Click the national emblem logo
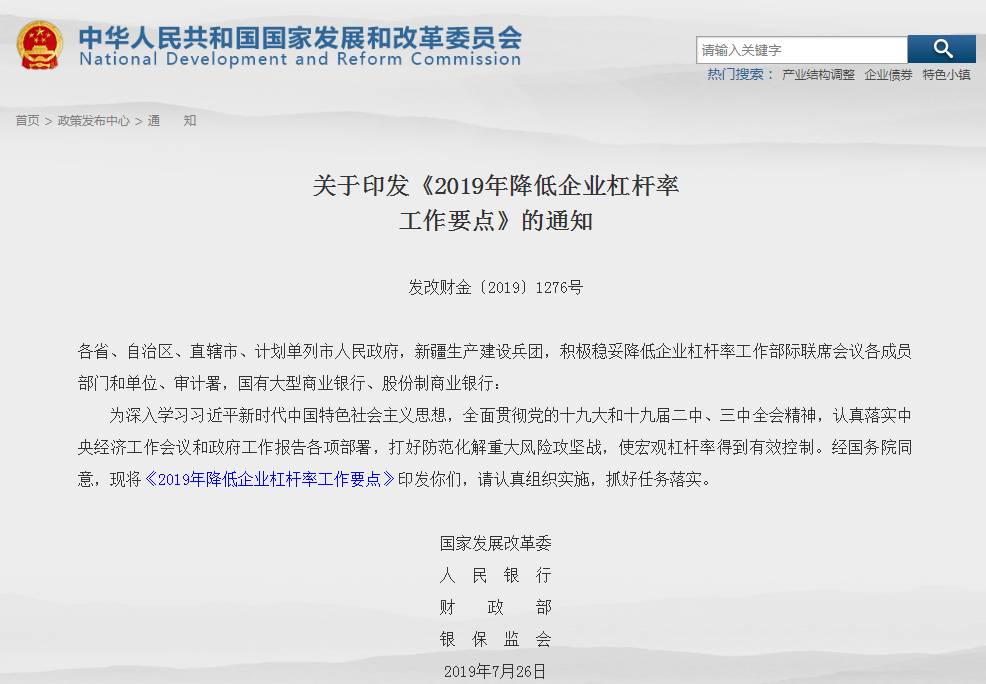Viewport: 986px width, 684px height. [40, 45]
